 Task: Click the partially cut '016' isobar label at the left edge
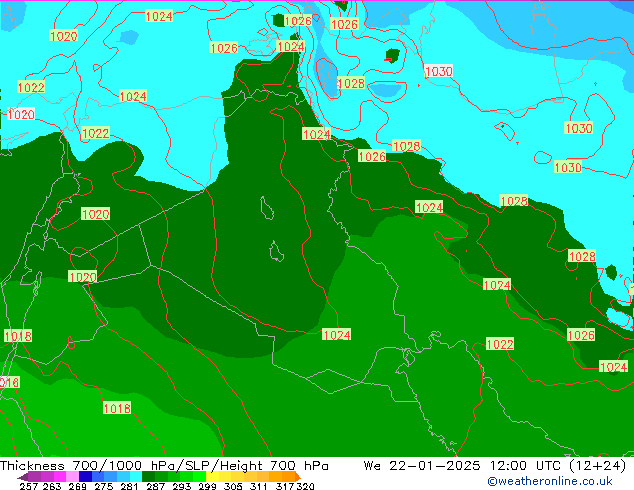(9, 382)
